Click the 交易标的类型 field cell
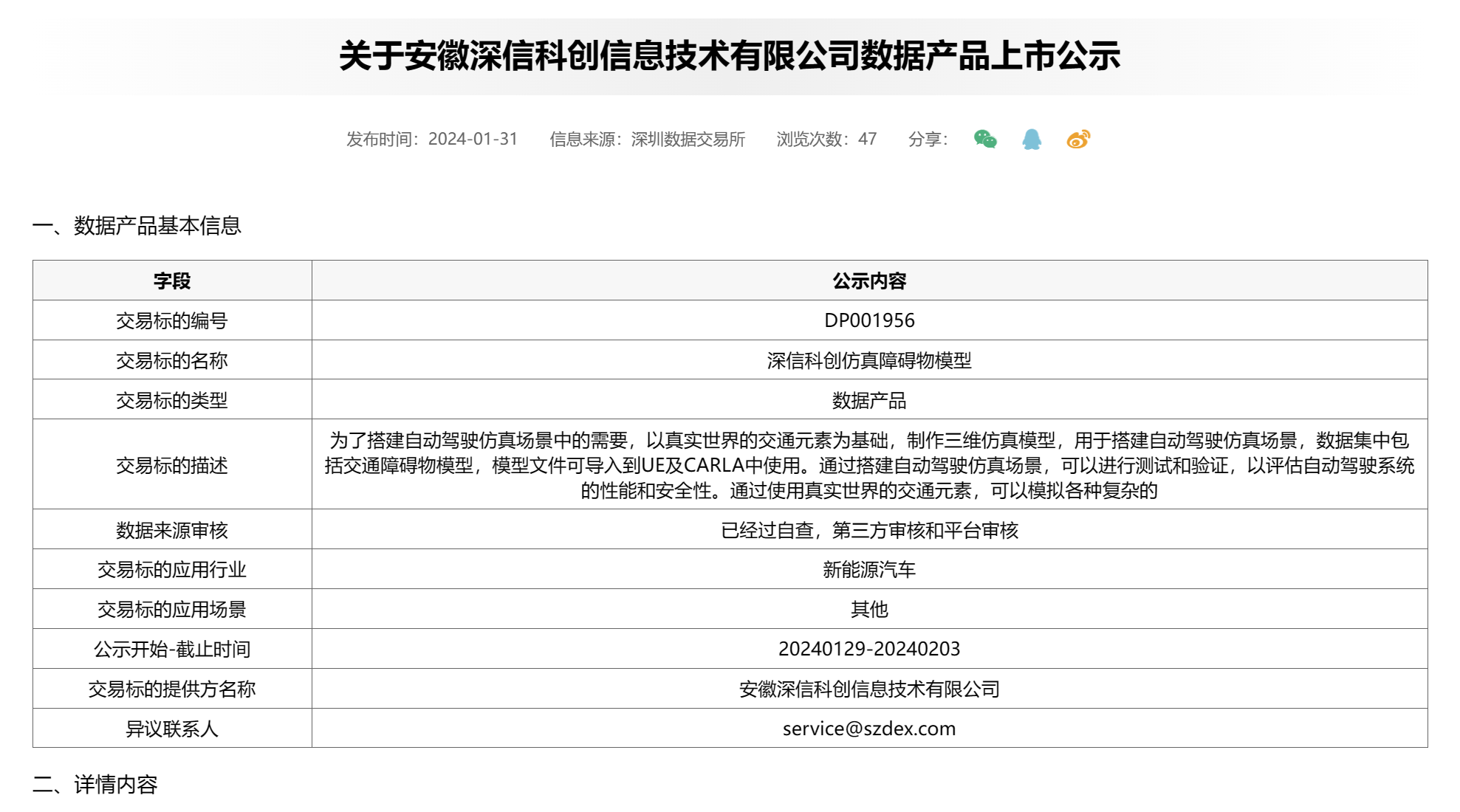 click(x=172, y=400)
